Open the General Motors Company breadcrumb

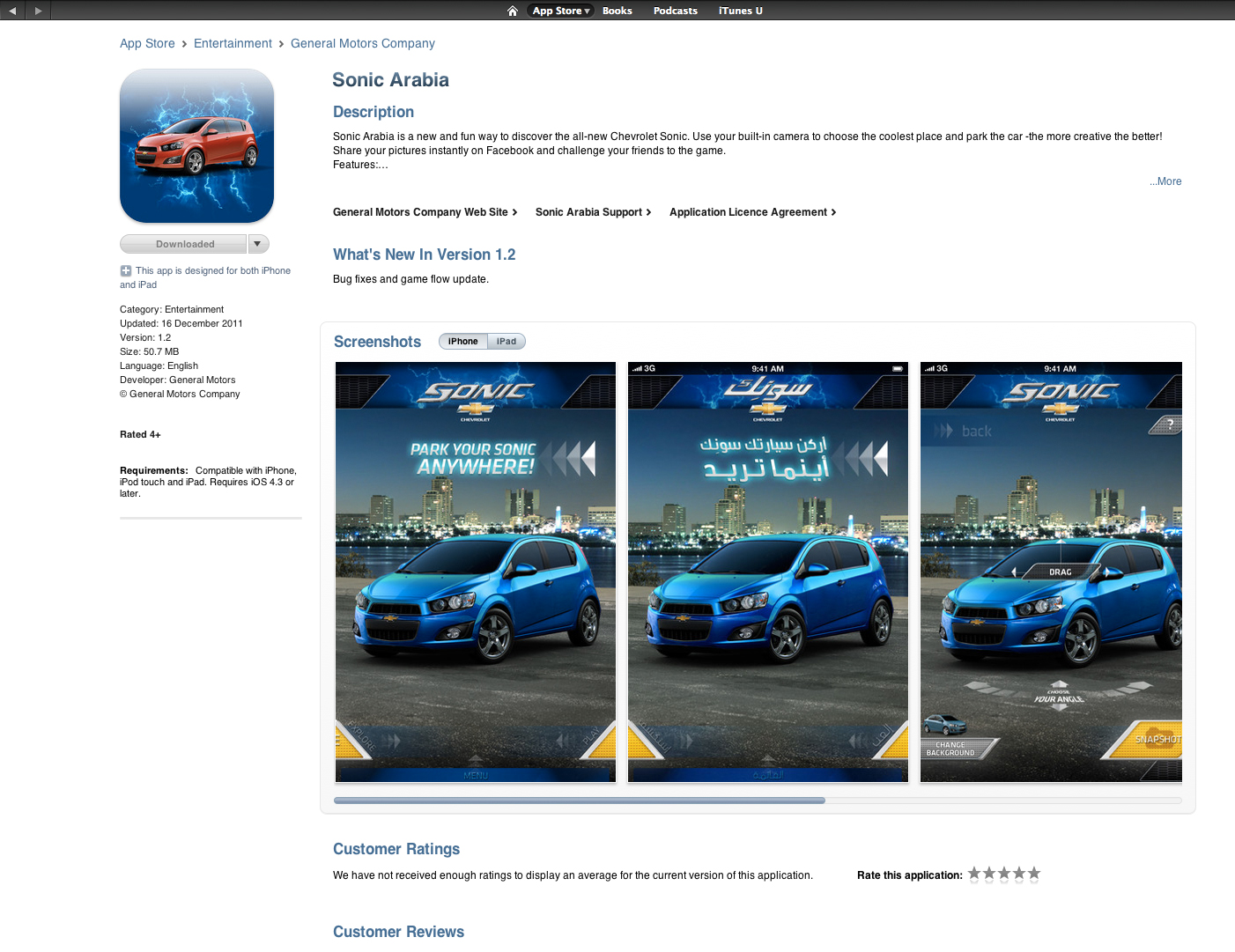[363, 43]
